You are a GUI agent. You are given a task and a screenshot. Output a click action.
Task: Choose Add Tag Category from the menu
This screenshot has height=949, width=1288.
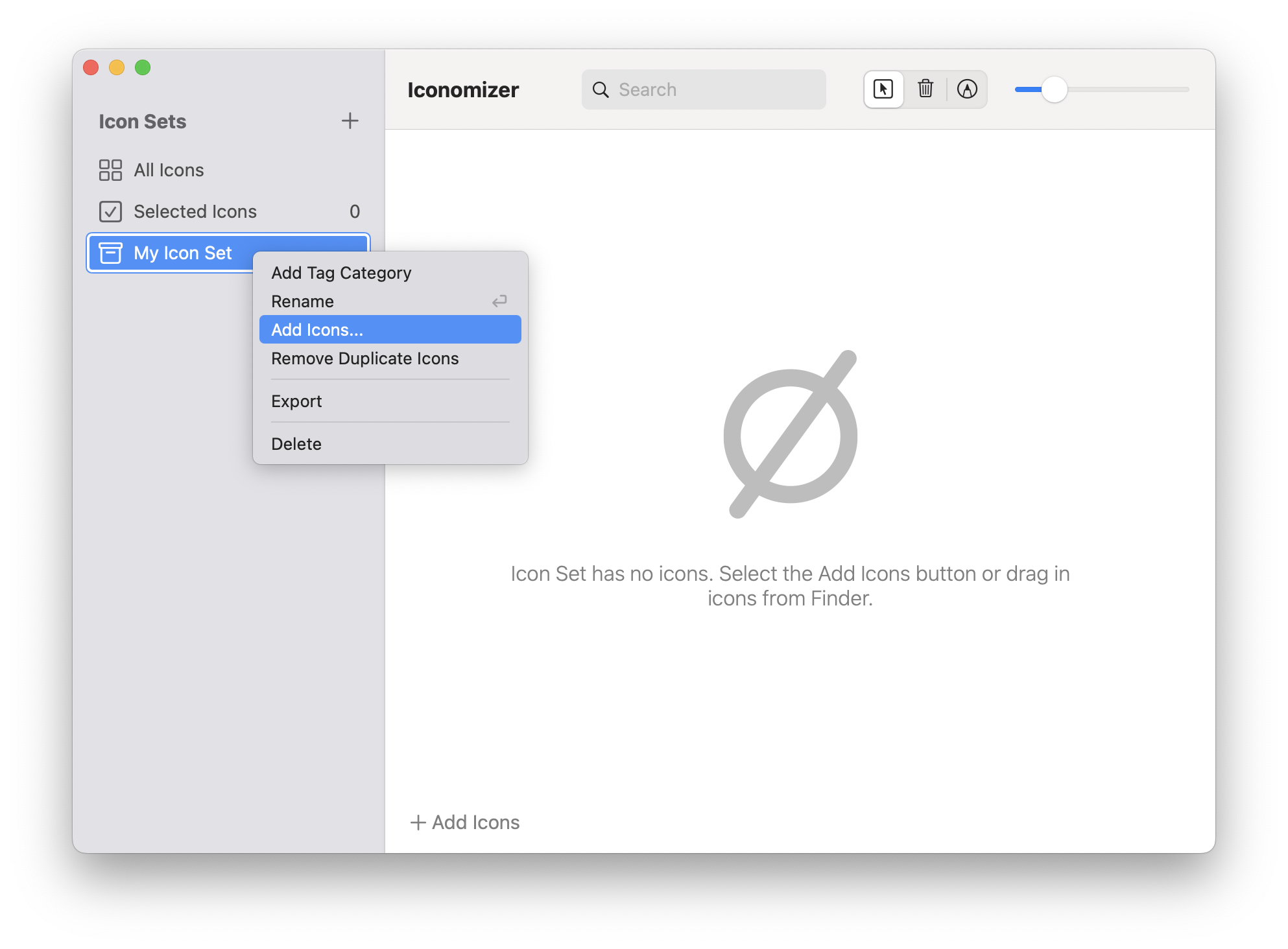pos(341,272)
